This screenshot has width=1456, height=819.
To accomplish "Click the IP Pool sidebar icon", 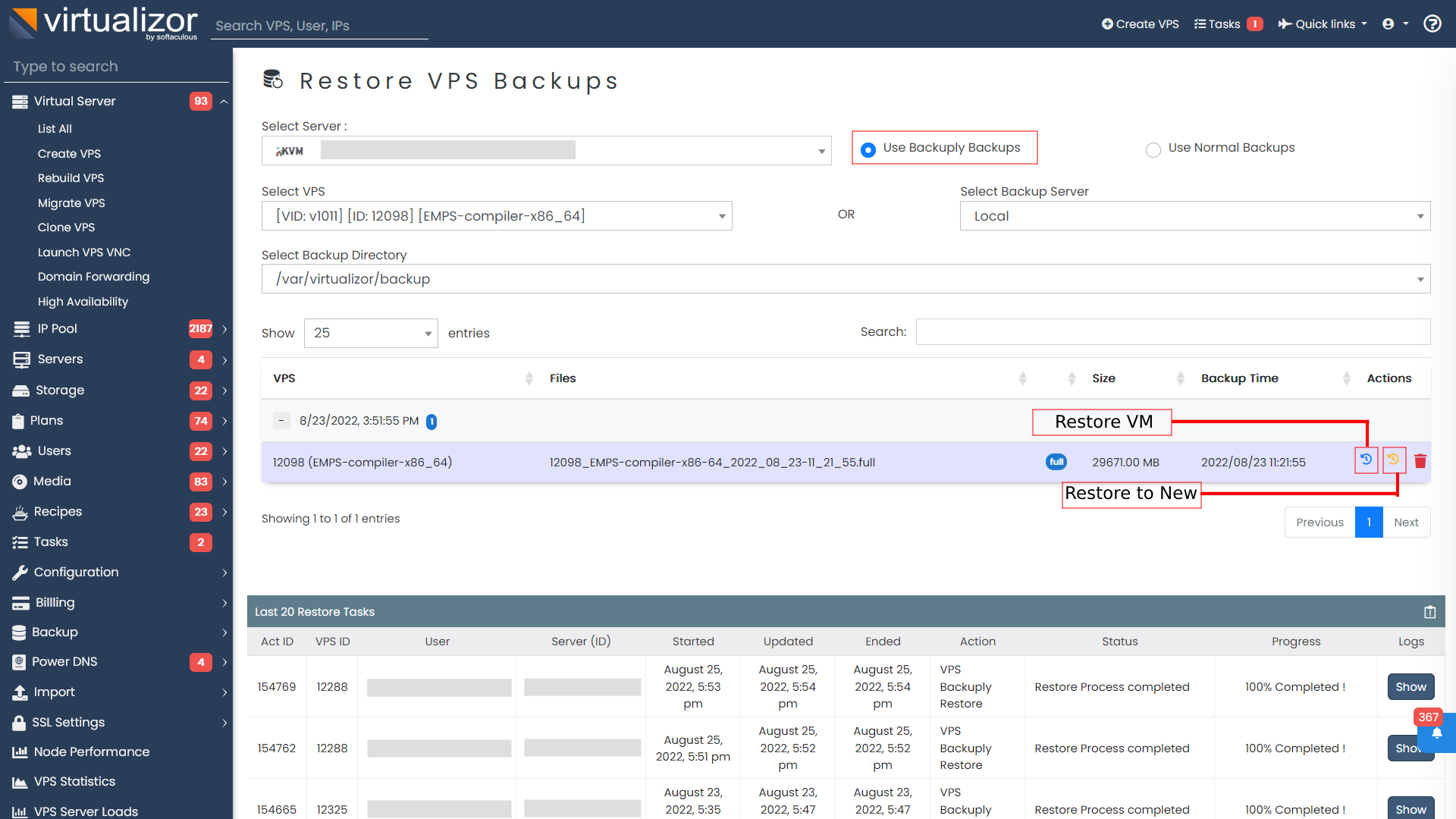I will click(21, 329).
